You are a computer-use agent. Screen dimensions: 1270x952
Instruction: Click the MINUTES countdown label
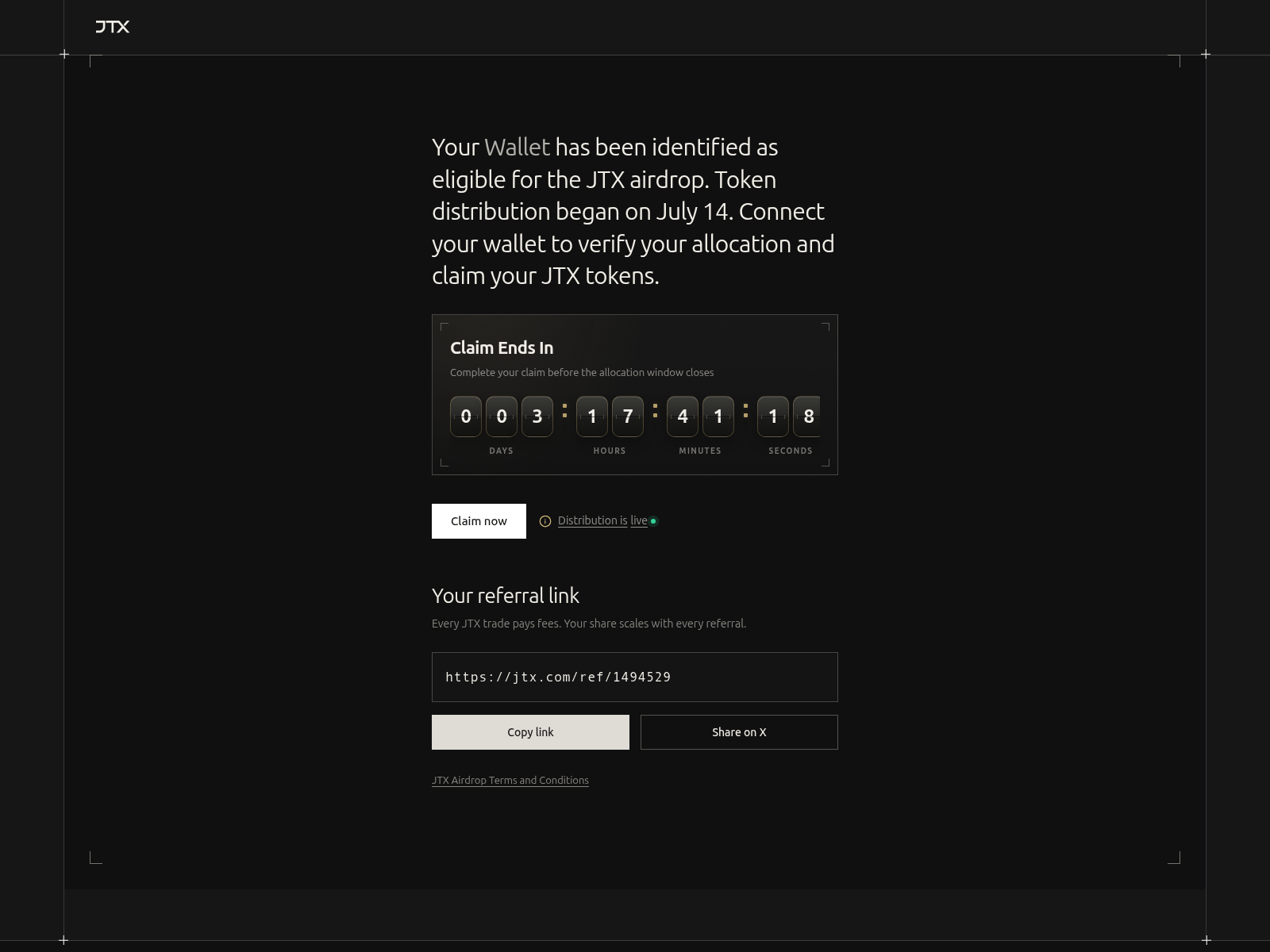[x=700, y=451]
